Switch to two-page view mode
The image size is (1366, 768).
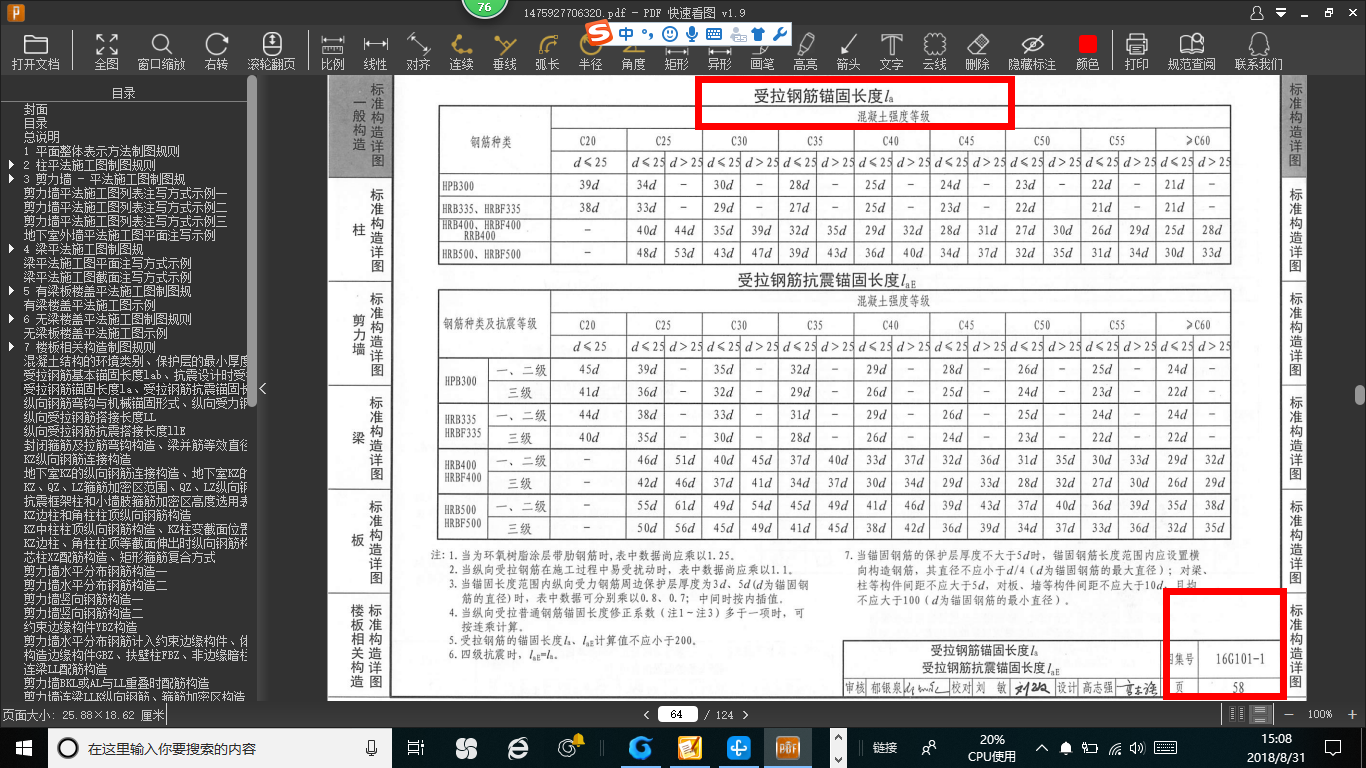1238,714
